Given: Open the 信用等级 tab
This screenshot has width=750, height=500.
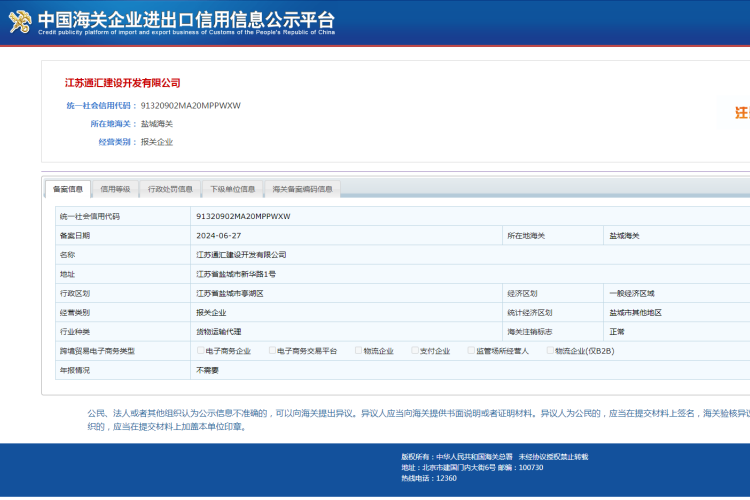Looking at the screenshot, I should pos(115,188).
